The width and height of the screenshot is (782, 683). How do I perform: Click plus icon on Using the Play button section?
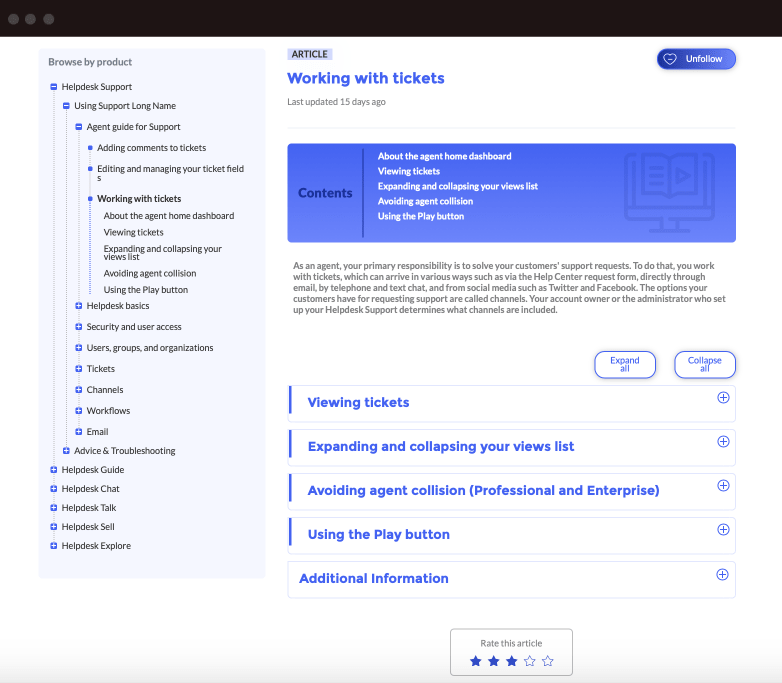click(x=723, y=529)
